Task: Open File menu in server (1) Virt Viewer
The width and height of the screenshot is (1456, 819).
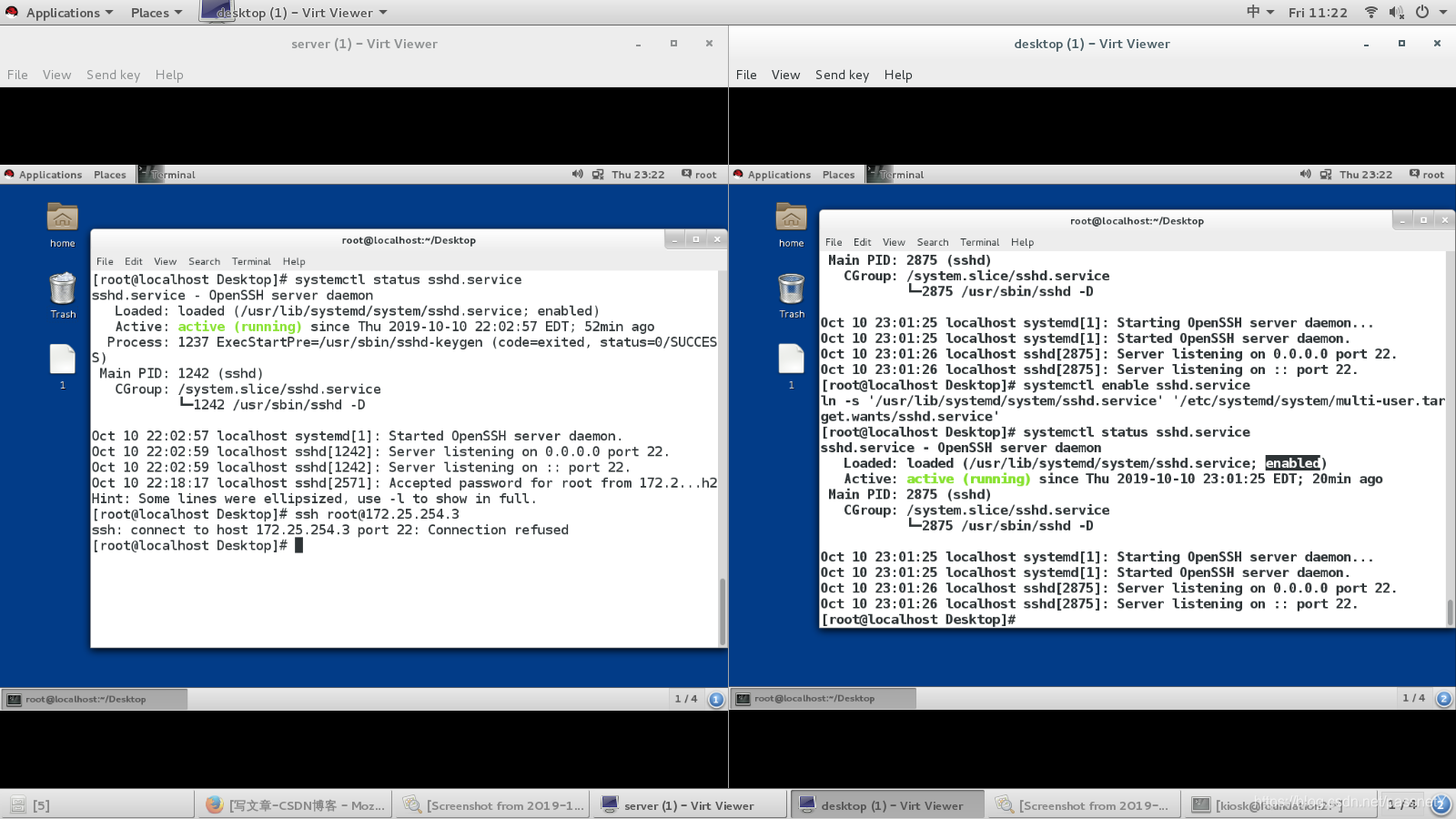Action: pyautogui.click(x=17, y=75)
